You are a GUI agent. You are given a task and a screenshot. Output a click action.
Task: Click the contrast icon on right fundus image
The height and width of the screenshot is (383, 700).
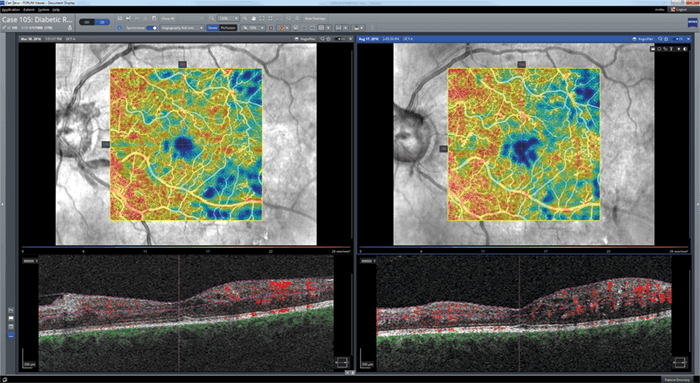tap(685, 48)
